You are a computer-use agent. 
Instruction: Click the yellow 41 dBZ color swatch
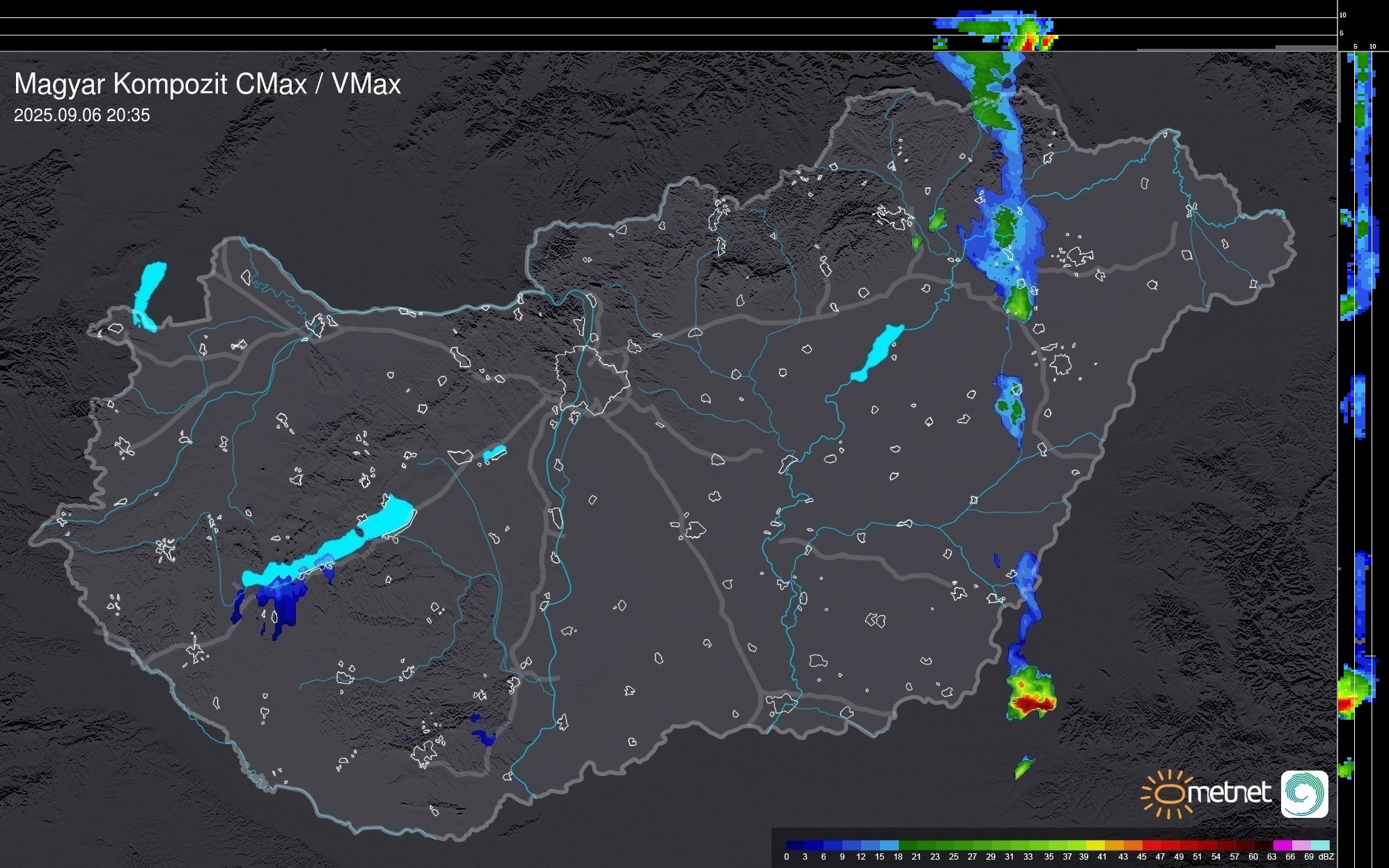tap(1096, 845)
